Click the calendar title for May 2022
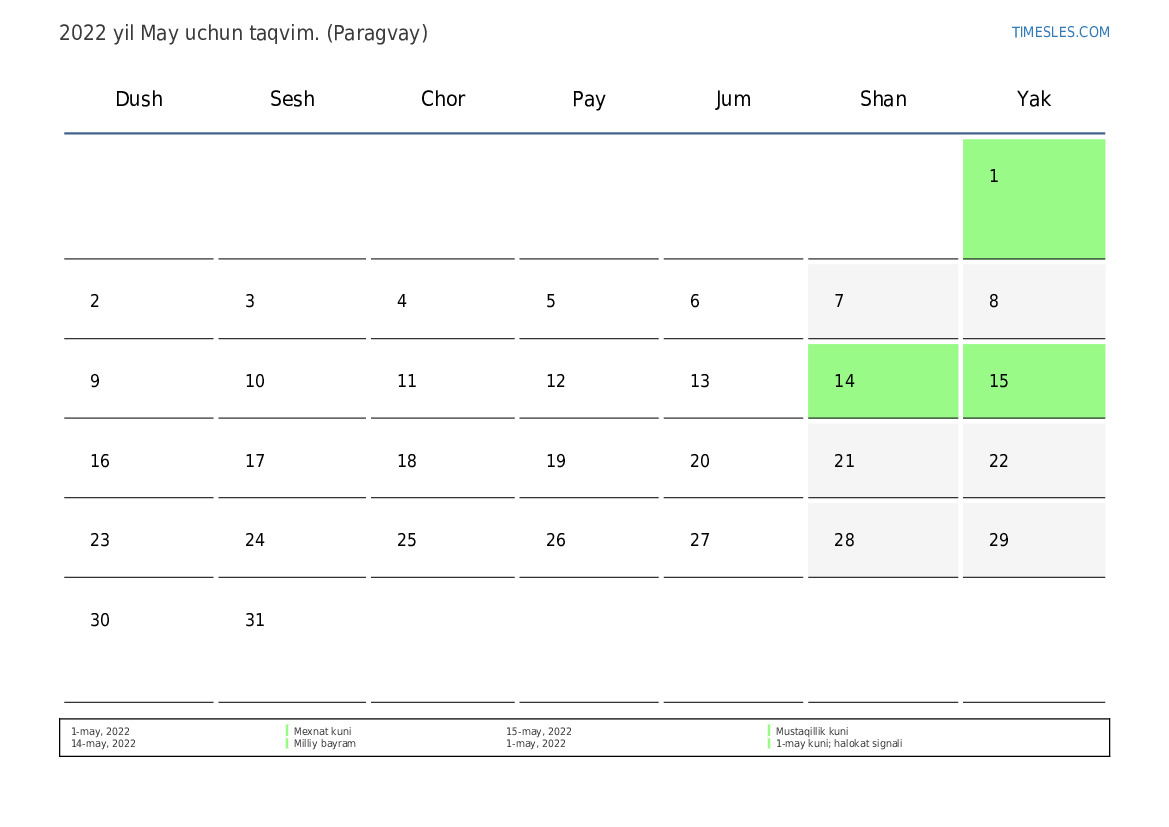The width and height of the screenshot is (1169, 827). [x=243, y=33]
